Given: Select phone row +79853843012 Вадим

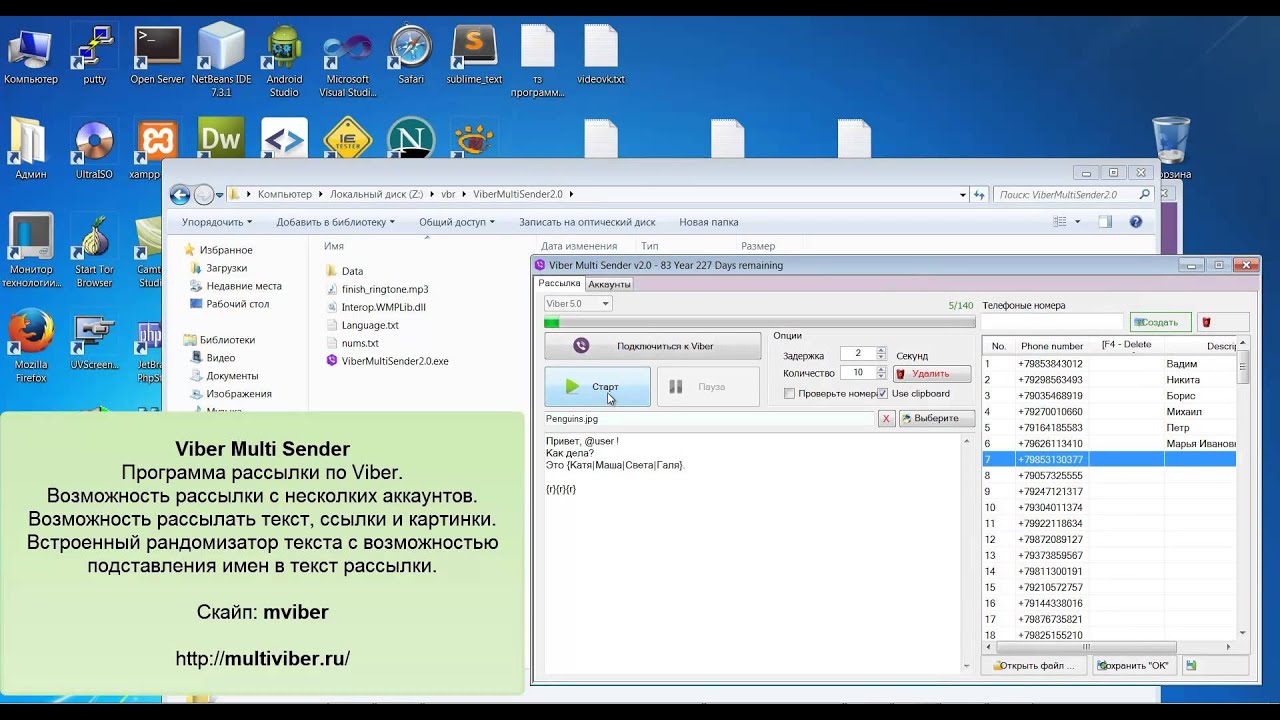Looking at the screenshot, I should coord(1109,364).
